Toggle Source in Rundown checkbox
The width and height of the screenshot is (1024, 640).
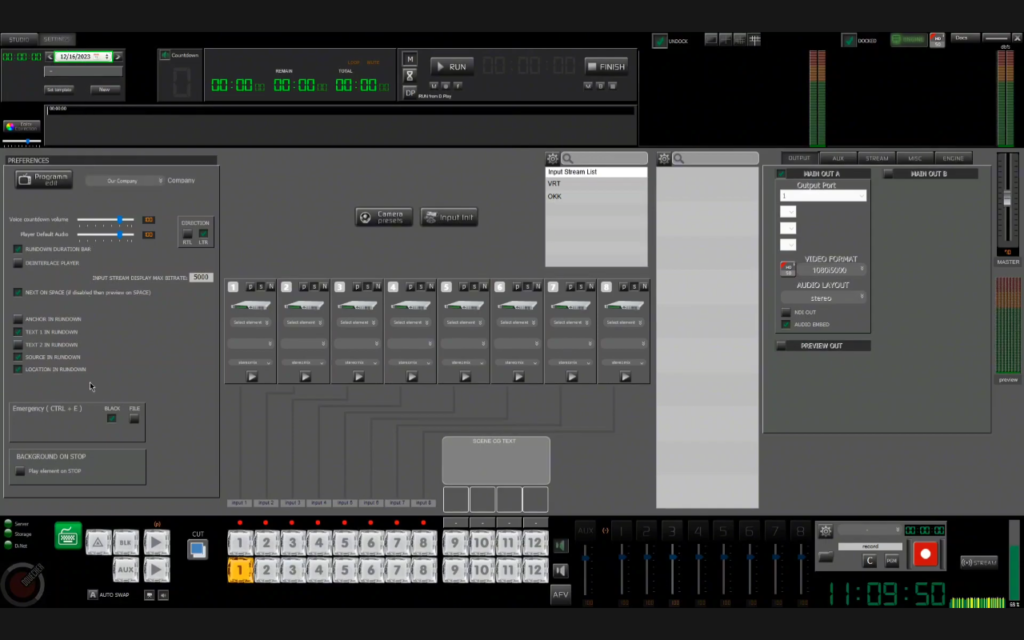[x=18, y=357]
